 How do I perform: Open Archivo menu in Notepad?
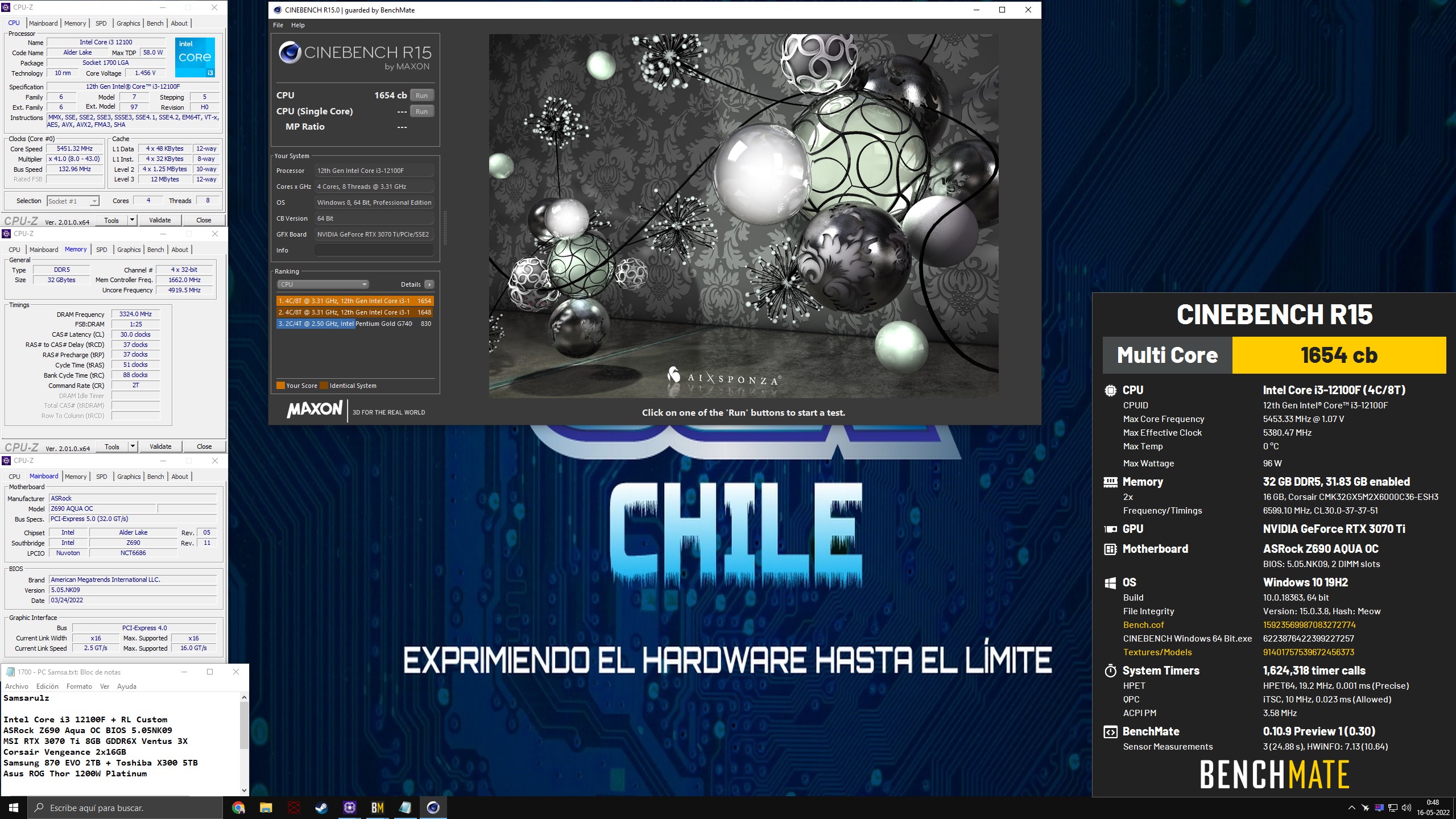[16, 686]
